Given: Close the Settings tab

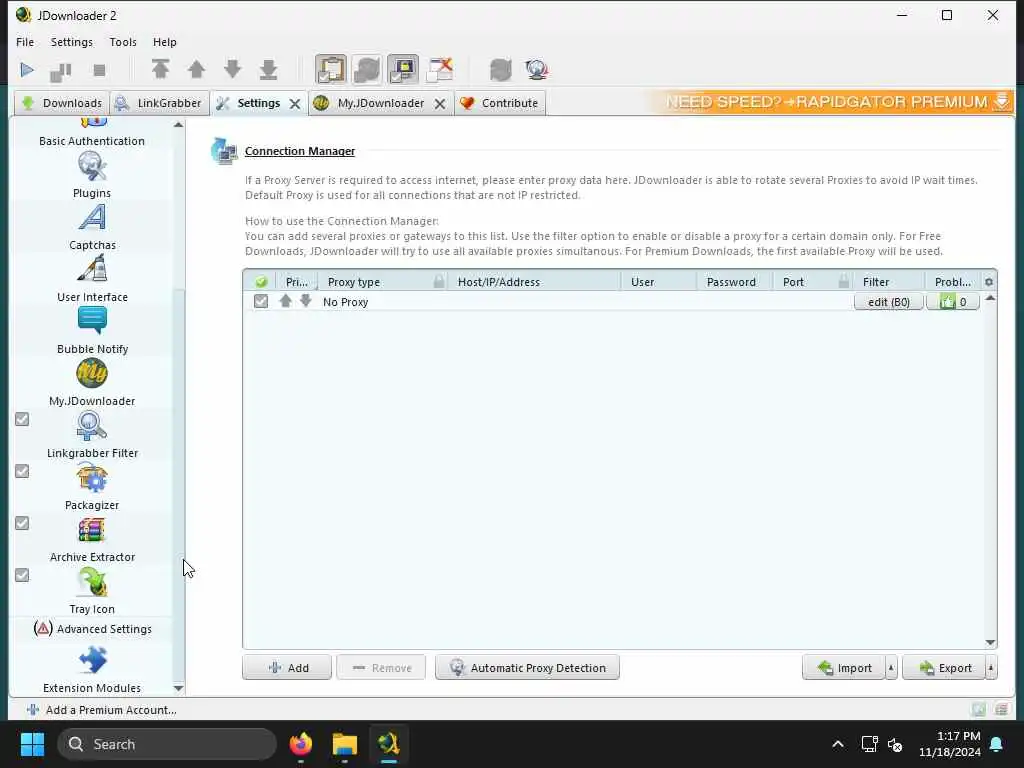Looking at the screenshot, I should coord(295,104).
